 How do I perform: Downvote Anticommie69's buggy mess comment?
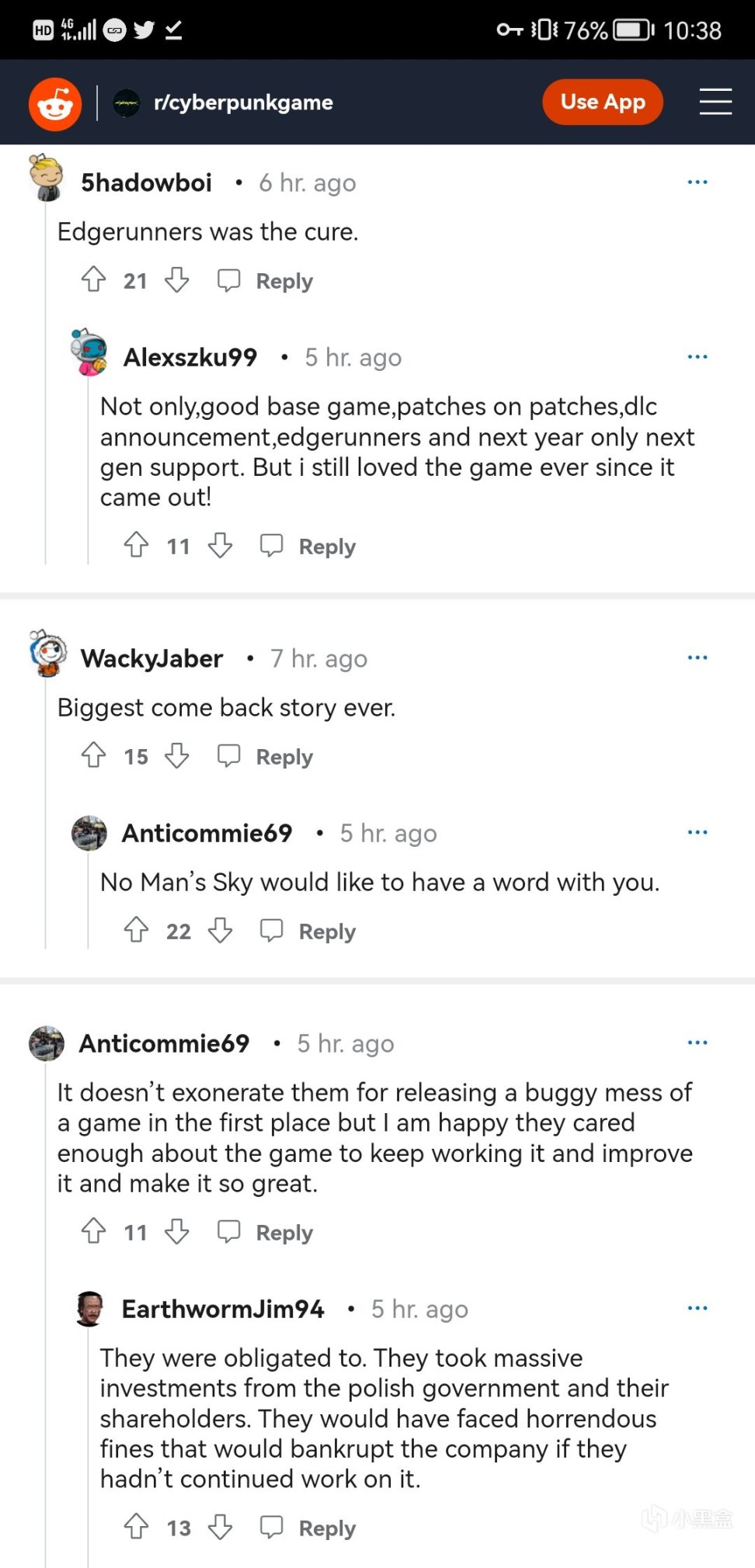point(177,1231)
